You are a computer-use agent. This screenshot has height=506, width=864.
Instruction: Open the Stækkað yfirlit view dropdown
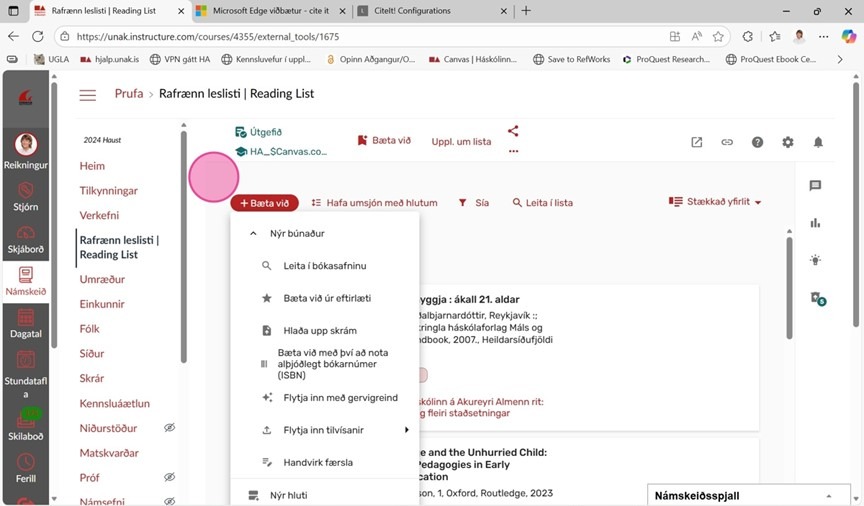(x=715, y=202)
